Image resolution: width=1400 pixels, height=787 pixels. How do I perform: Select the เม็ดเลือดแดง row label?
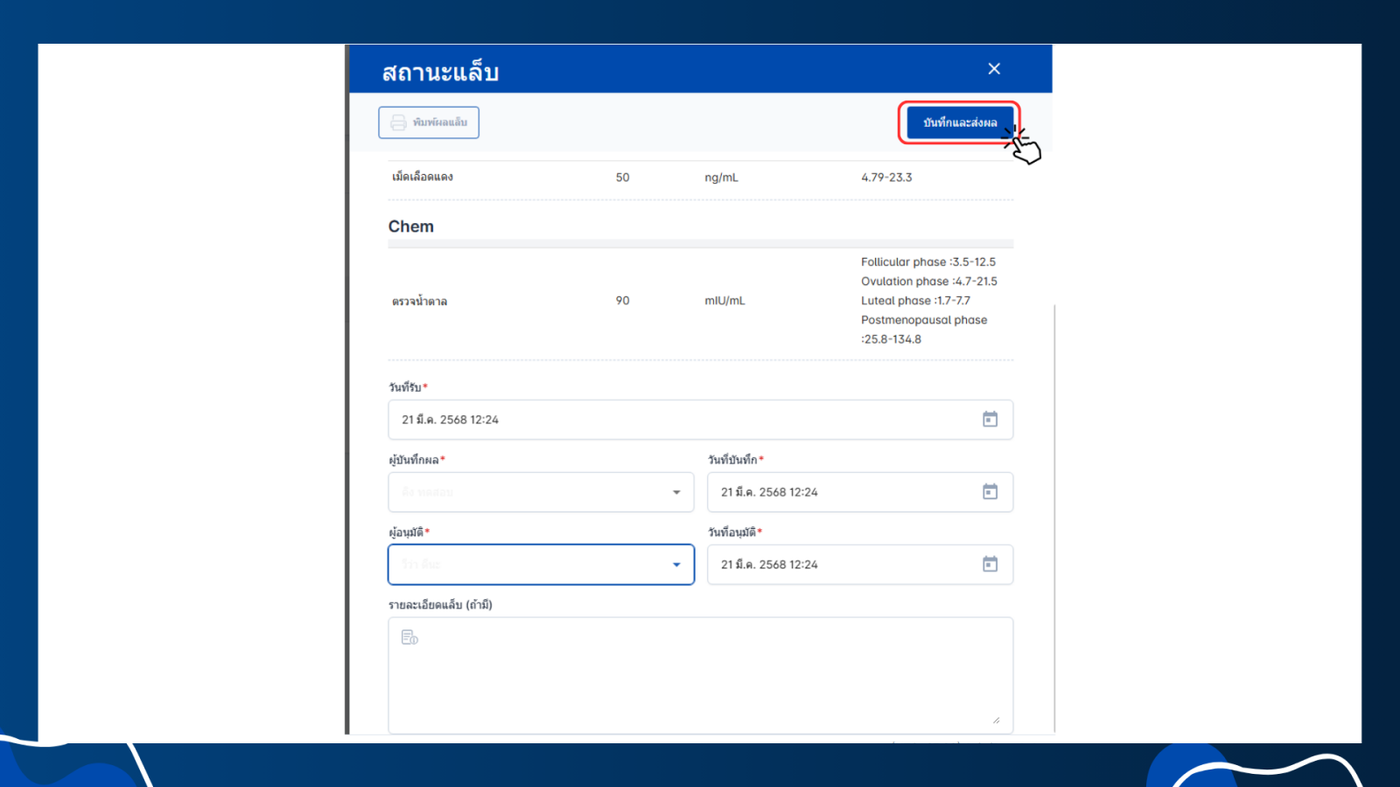pyautogui.click(x=422, y=177)
